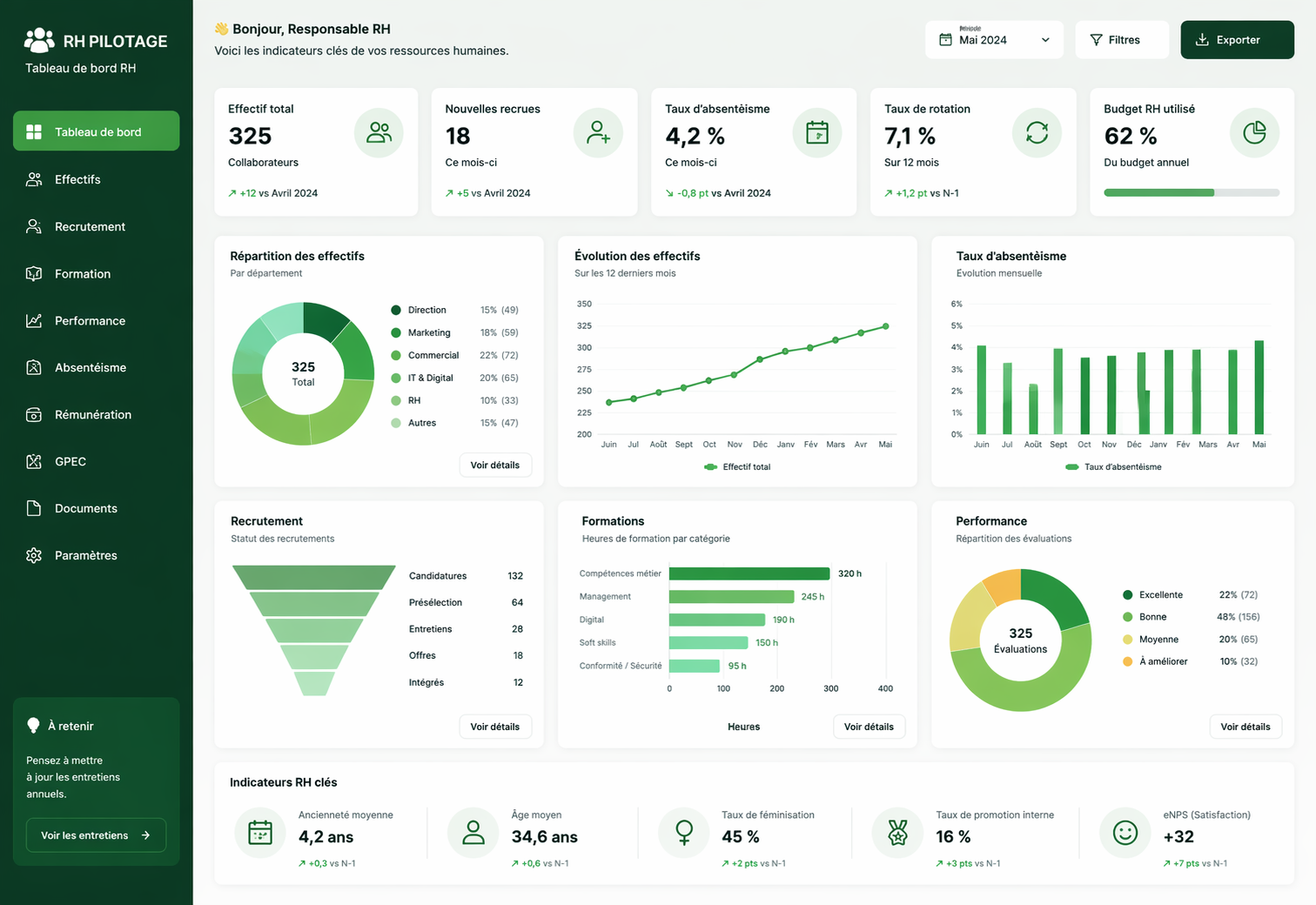Click the Budget RH utilisé progress bar
Screen dimensions: 1316x905
[x=1192, y=192]
